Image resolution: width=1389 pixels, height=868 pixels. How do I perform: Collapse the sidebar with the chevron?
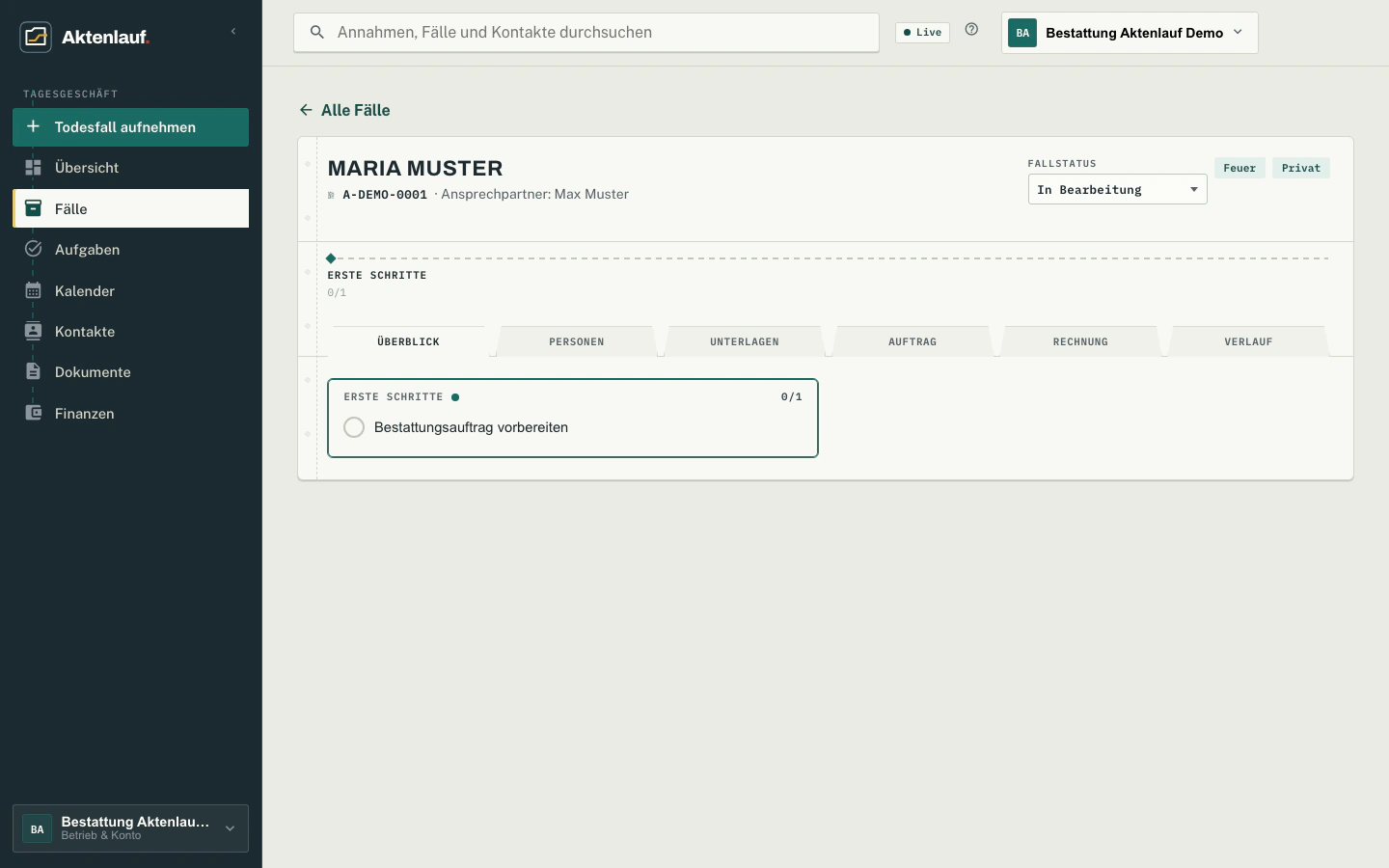pyautogui.click(x=233, y=32)
